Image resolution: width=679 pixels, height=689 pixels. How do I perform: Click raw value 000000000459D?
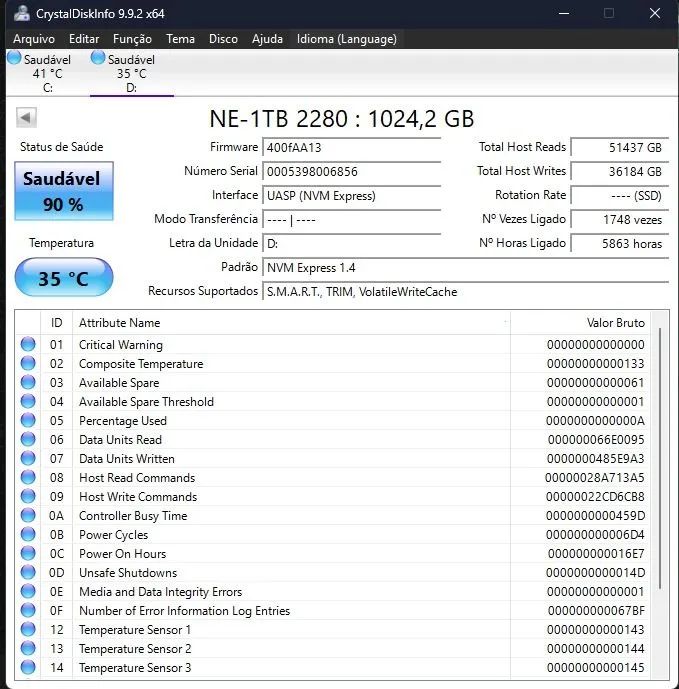click(x=595, y=515)
